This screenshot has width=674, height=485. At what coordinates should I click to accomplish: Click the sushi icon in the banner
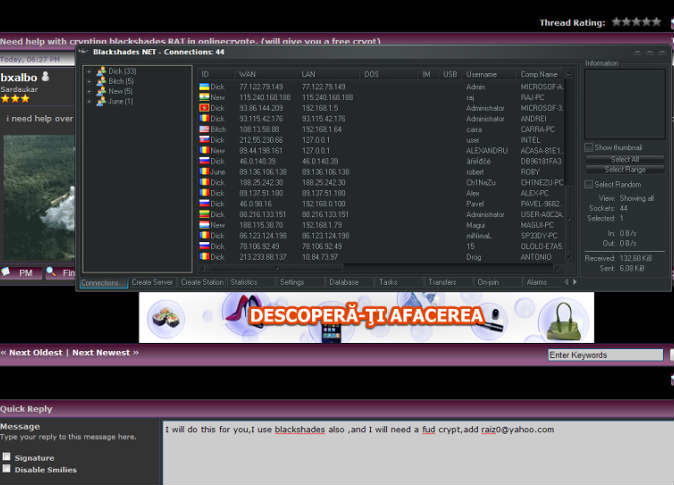click(167, 318)
